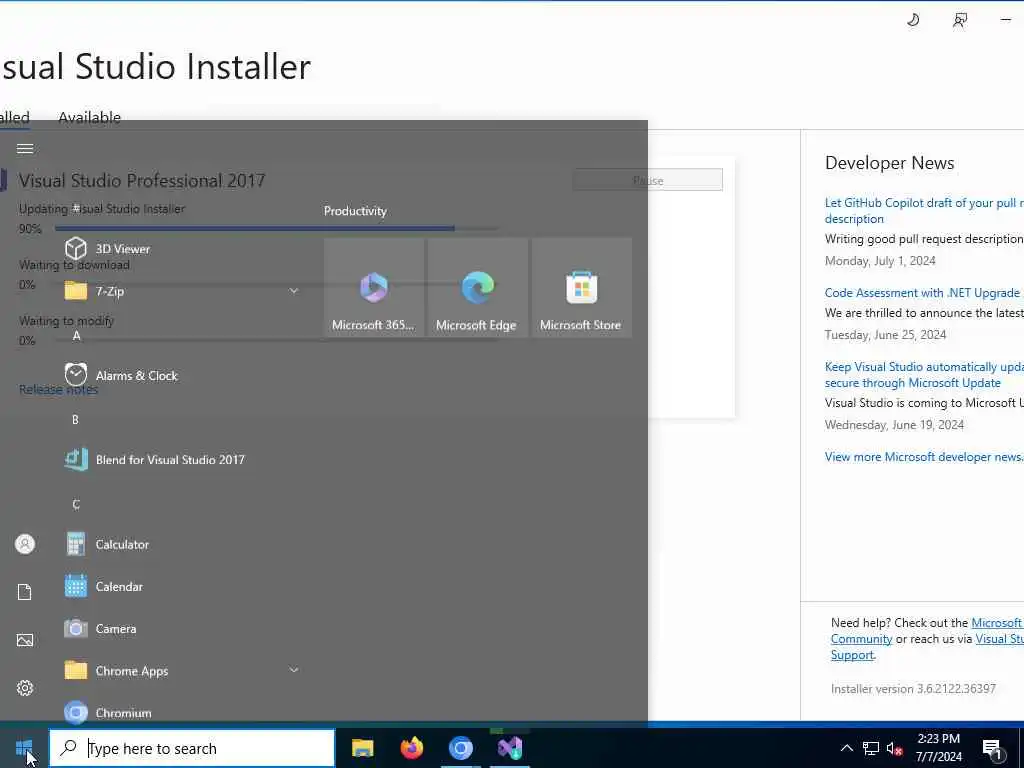Viewport: 1024px width, 768px height.
Task: Open the Microsoft Edge tile
Action: 477,288
